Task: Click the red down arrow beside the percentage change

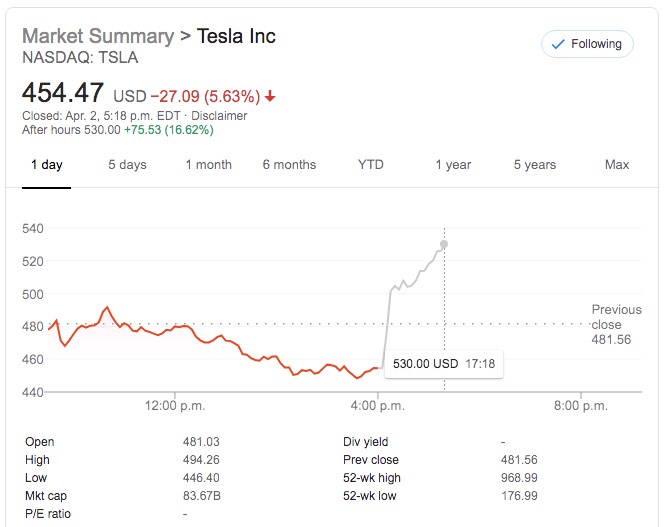Action: pos(271,97)
